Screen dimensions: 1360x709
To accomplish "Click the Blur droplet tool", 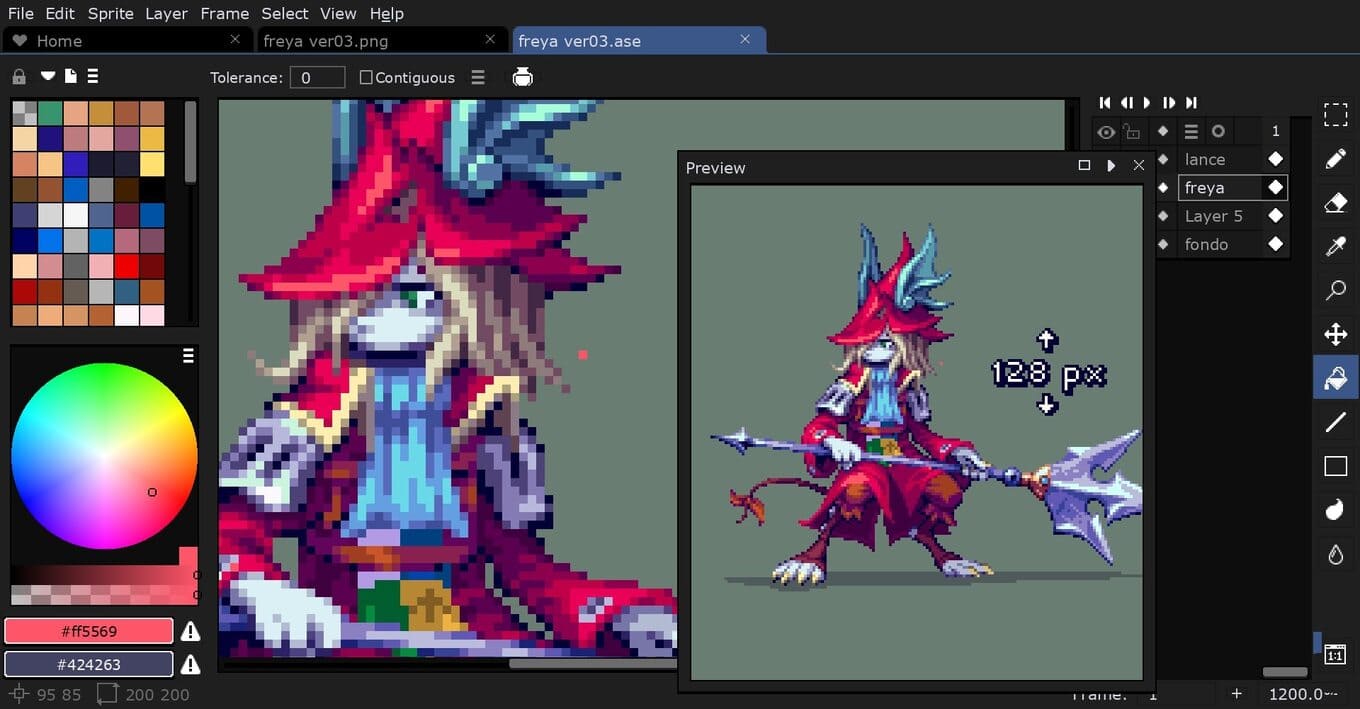I will pyautogui.click(x=1335, y=554).
